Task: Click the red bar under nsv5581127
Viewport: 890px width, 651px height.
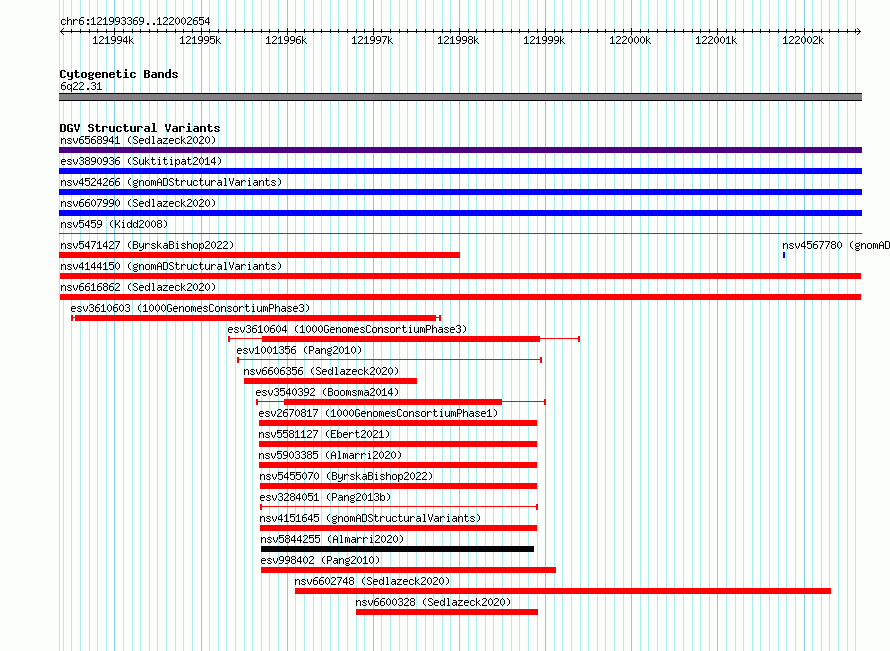Action: click(398, 444)
